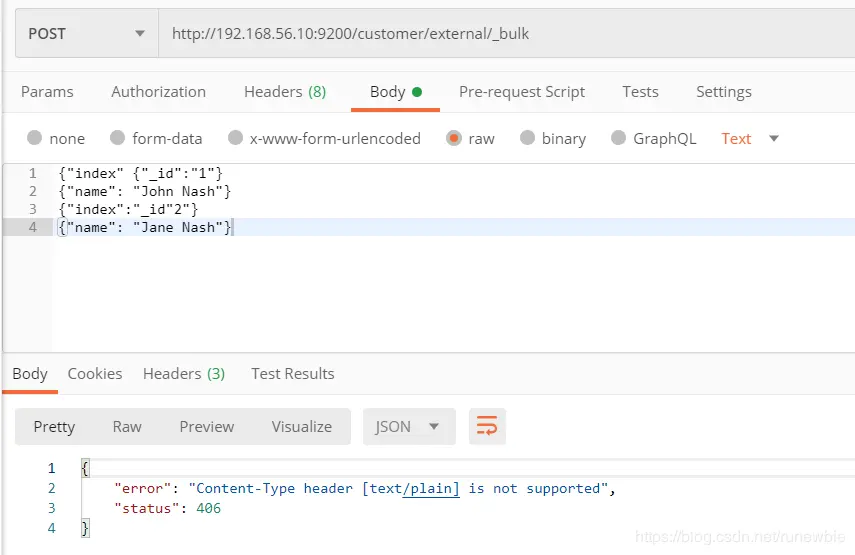
Task: Open the request Settings tab
Action: point(724,92)
